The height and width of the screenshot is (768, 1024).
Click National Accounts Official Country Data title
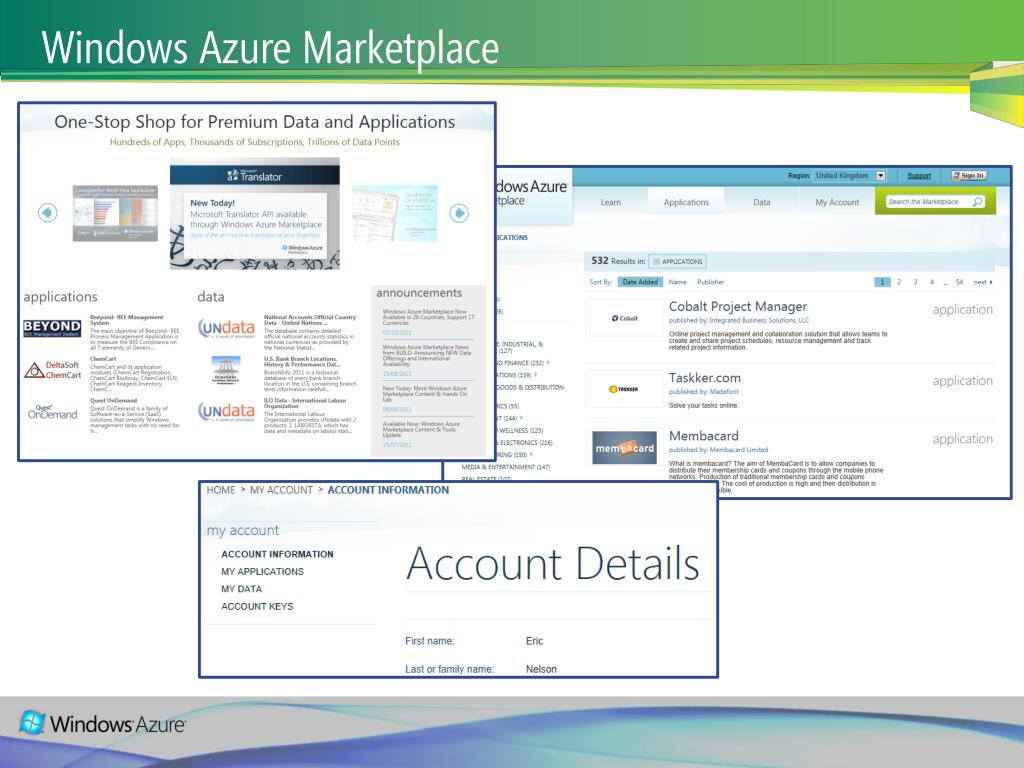pyautogui.click(x=310, y=319)
